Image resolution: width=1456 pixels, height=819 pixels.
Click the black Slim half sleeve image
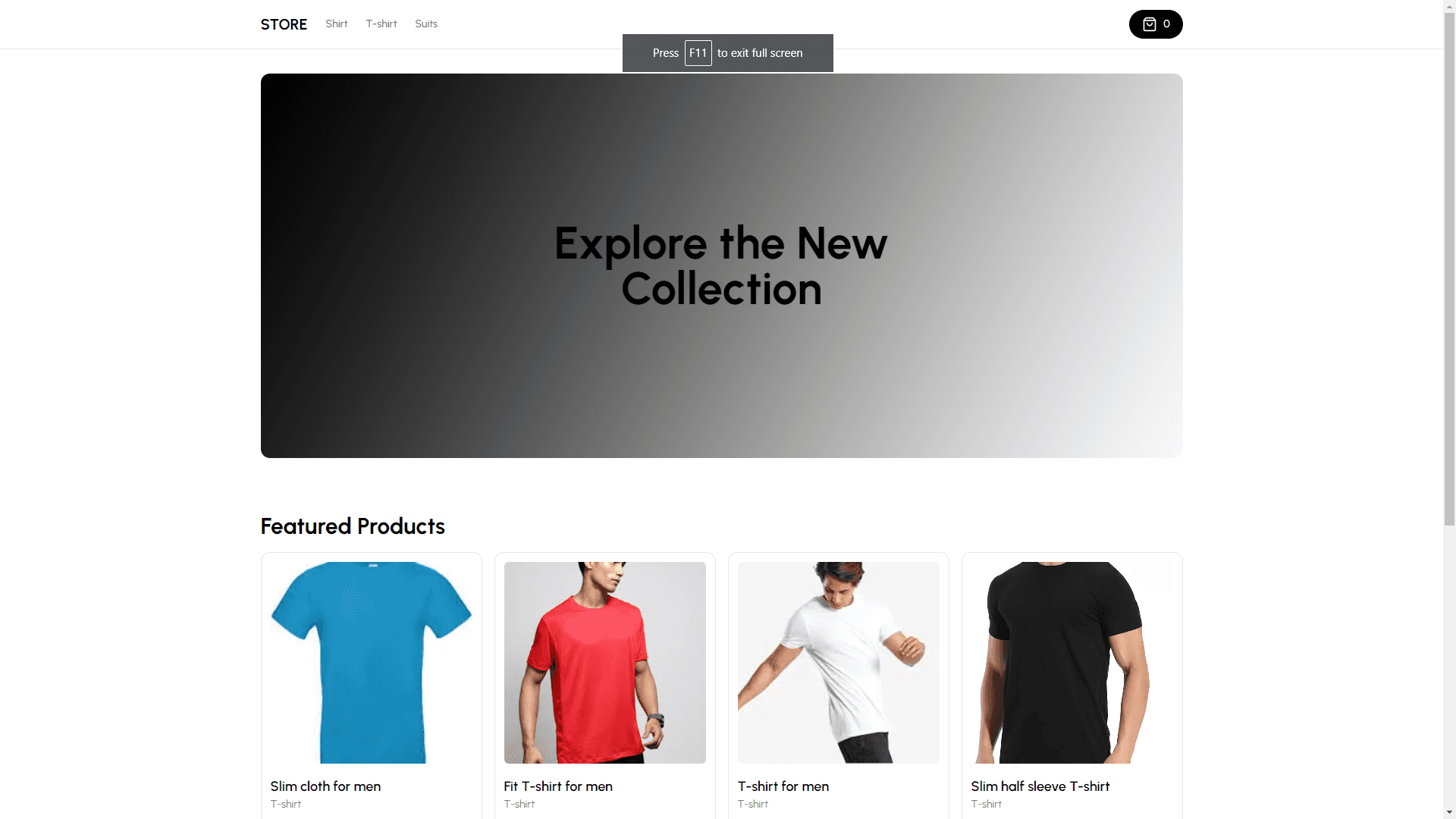1072,663
